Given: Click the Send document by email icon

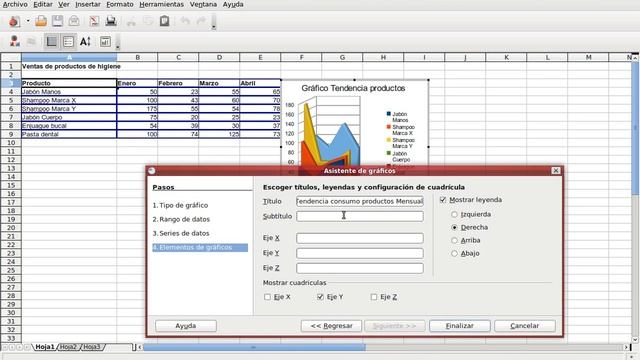Looking at the screenshot, I should (74, 21).
